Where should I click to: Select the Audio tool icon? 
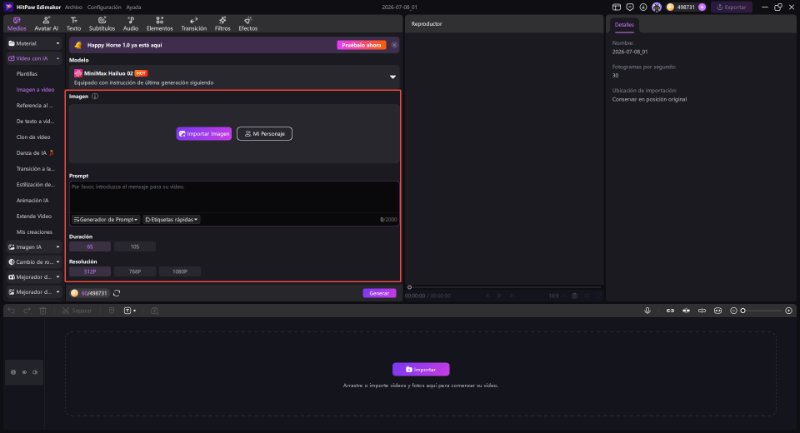click(x=131, y=23)
